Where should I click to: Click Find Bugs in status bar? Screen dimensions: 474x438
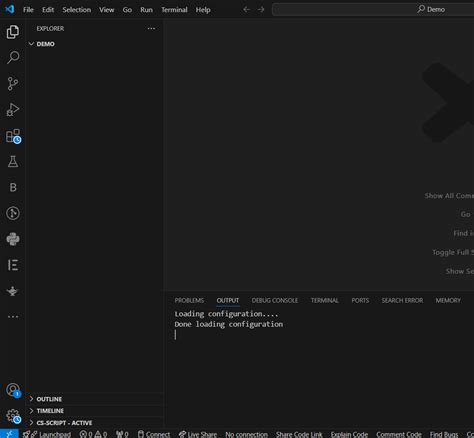444,434
